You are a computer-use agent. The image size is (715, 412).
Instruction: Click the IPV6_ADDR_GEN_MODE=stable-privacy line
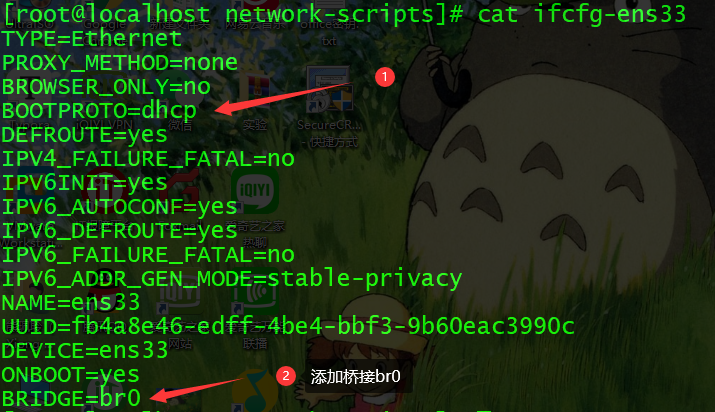pos(232,278)
